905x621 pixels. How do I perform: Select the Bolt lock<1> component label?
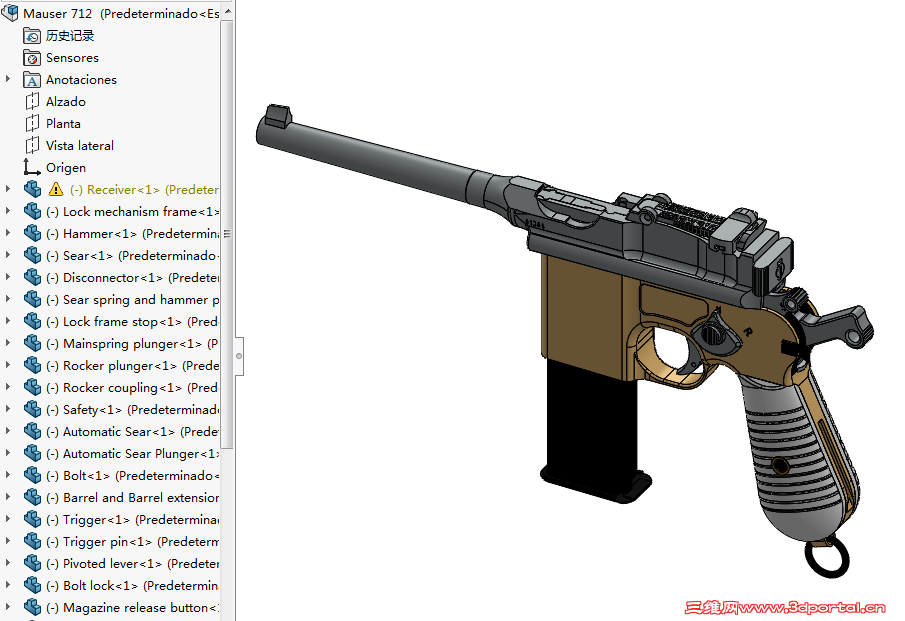tap(132, 586)
